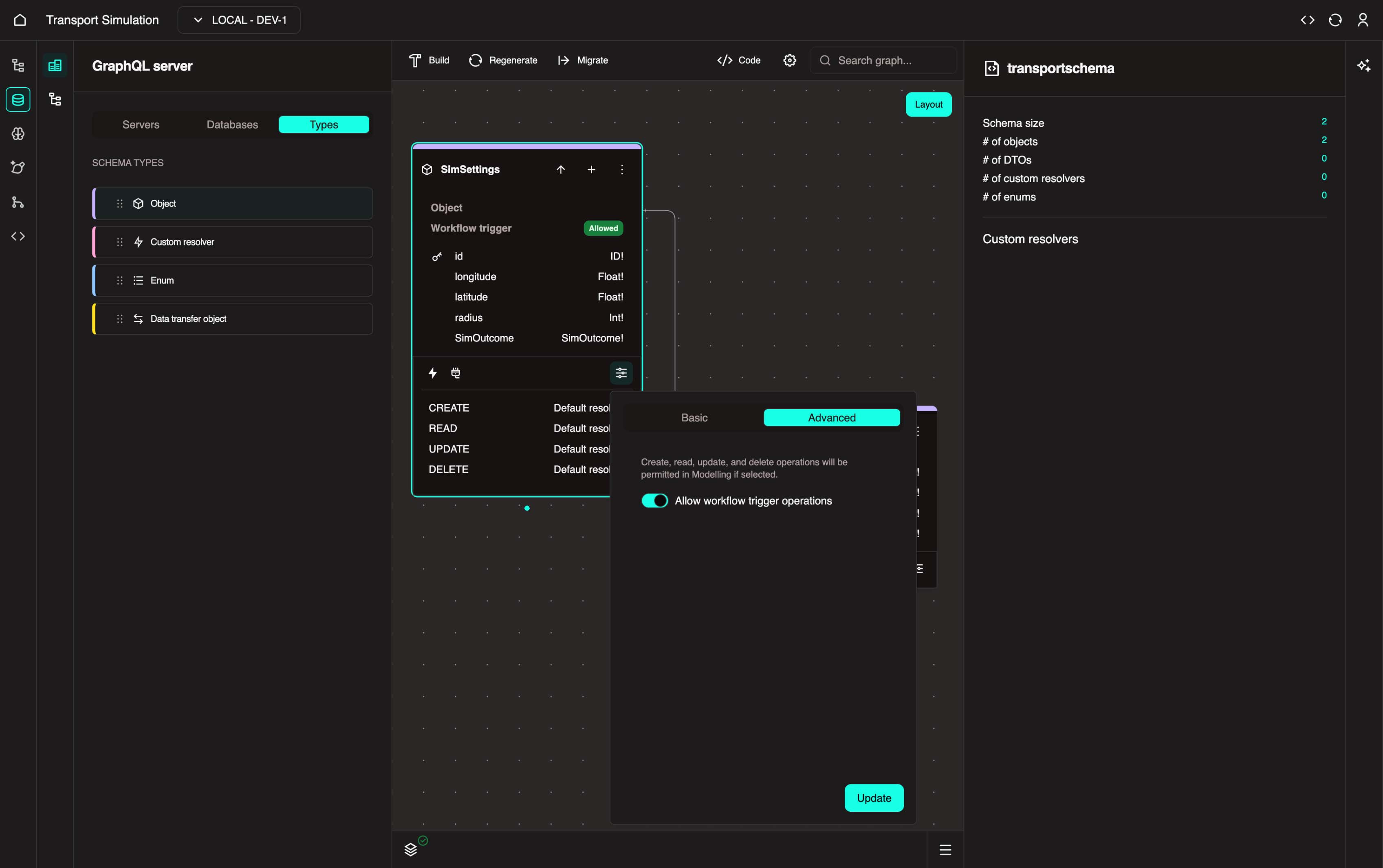Open the AI sparkle icon at far right
The width and height of the screenshot is (1383, 868).
click(x=1363, y=66)
